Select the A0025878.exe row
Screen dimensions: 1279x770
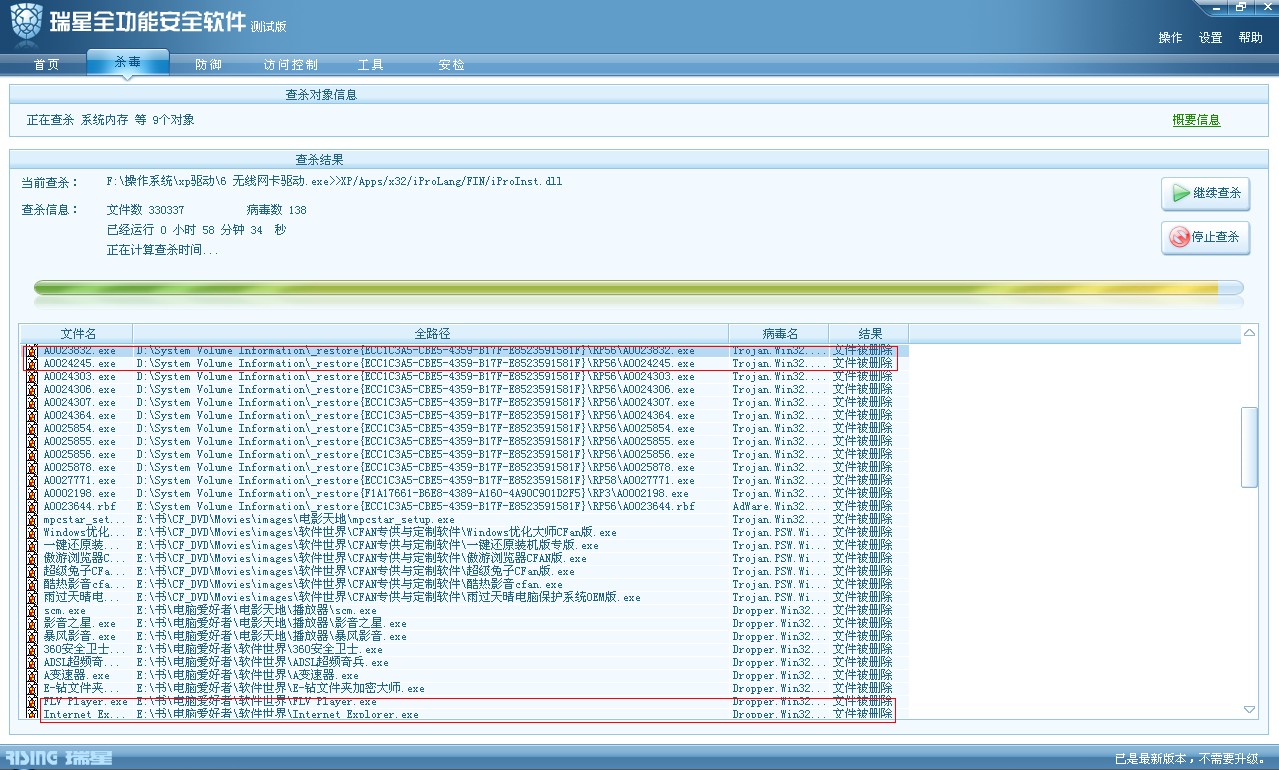point(466,468)
